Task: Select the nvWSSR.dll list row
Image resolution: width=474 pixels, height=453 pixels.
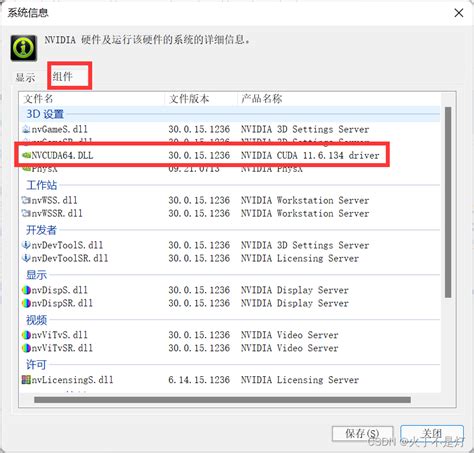Action: click(x=230, y=213)
